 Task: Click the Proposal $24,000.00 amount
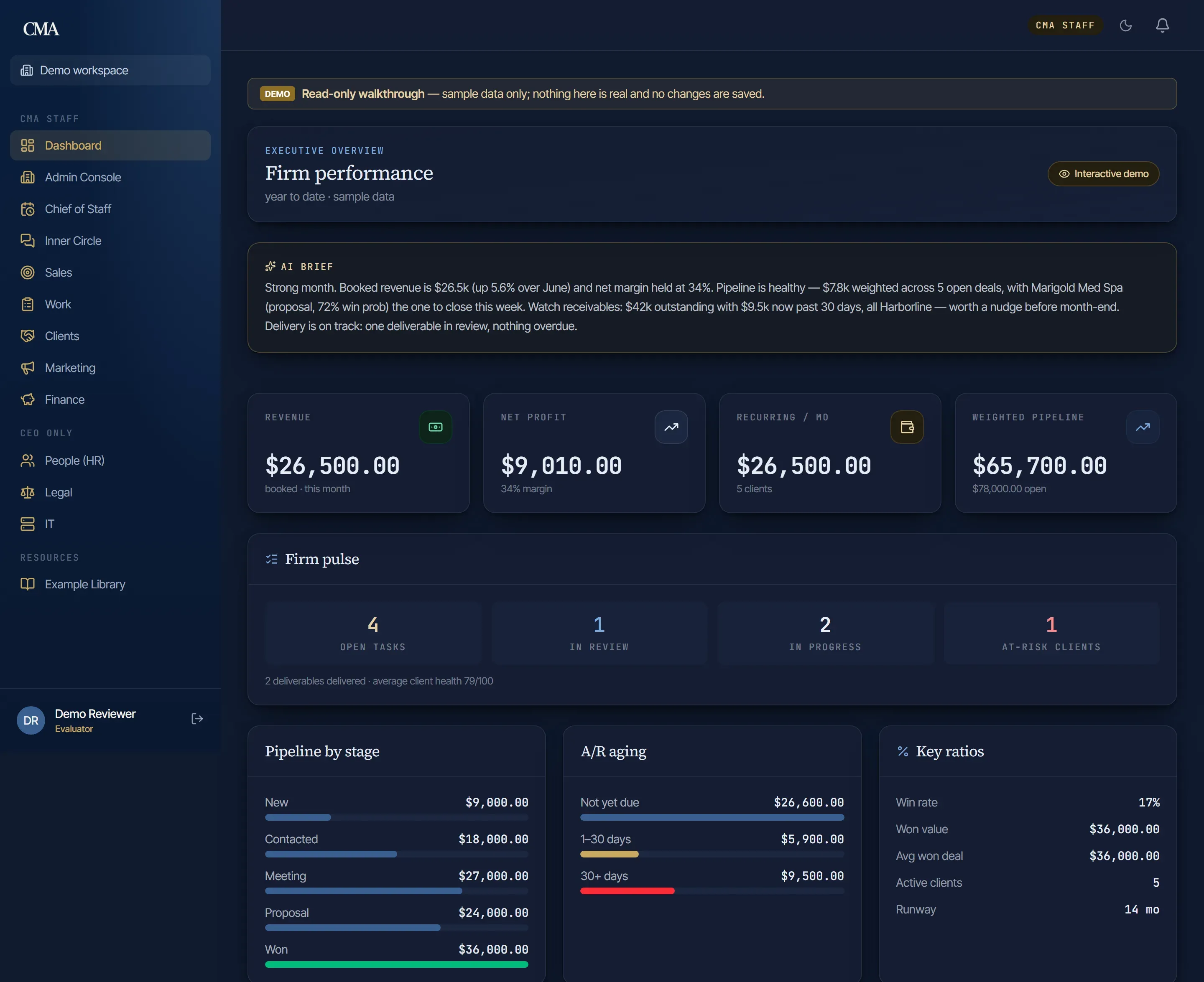click(493, 912)
